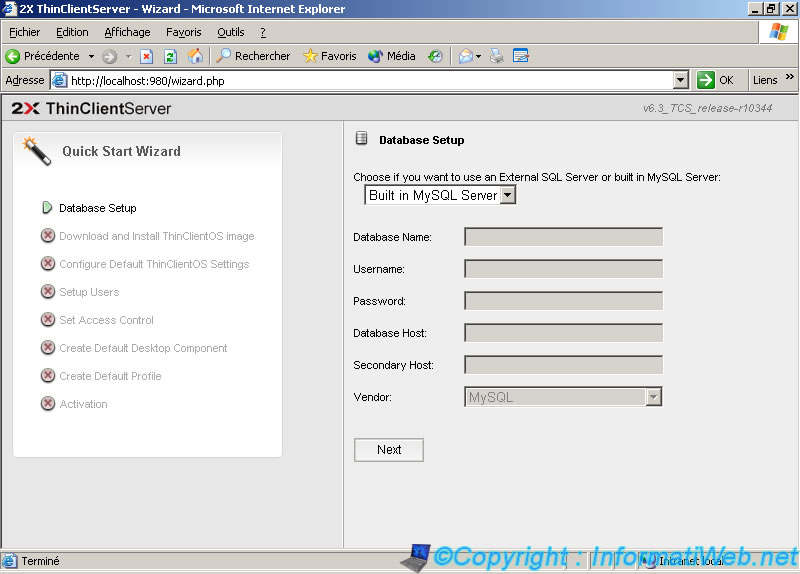Click database icon beside Database Setup heading

pyautogui.click(x=361, y=138)
